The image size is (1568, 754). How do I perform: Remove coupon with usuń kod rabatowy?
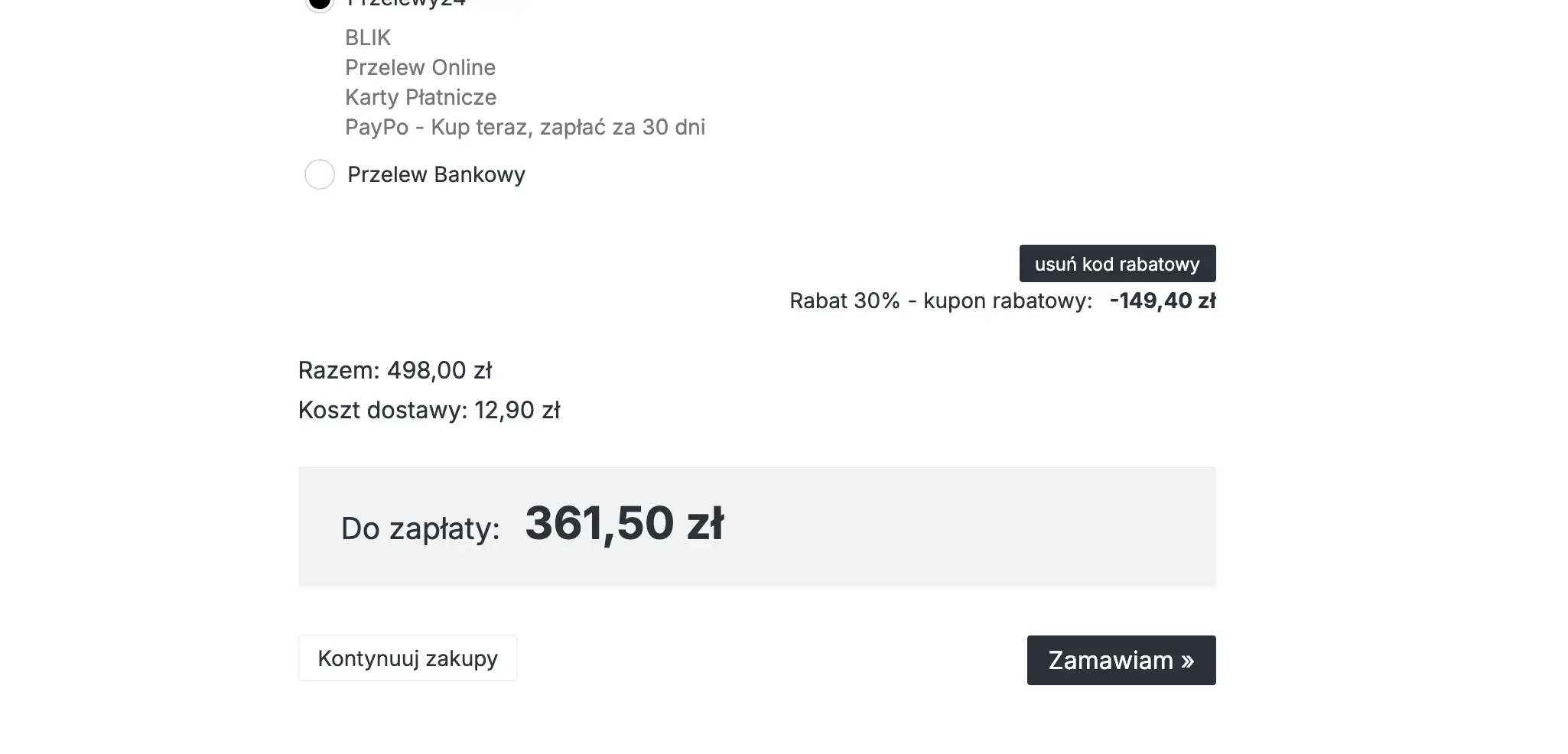pos(1117,264)
